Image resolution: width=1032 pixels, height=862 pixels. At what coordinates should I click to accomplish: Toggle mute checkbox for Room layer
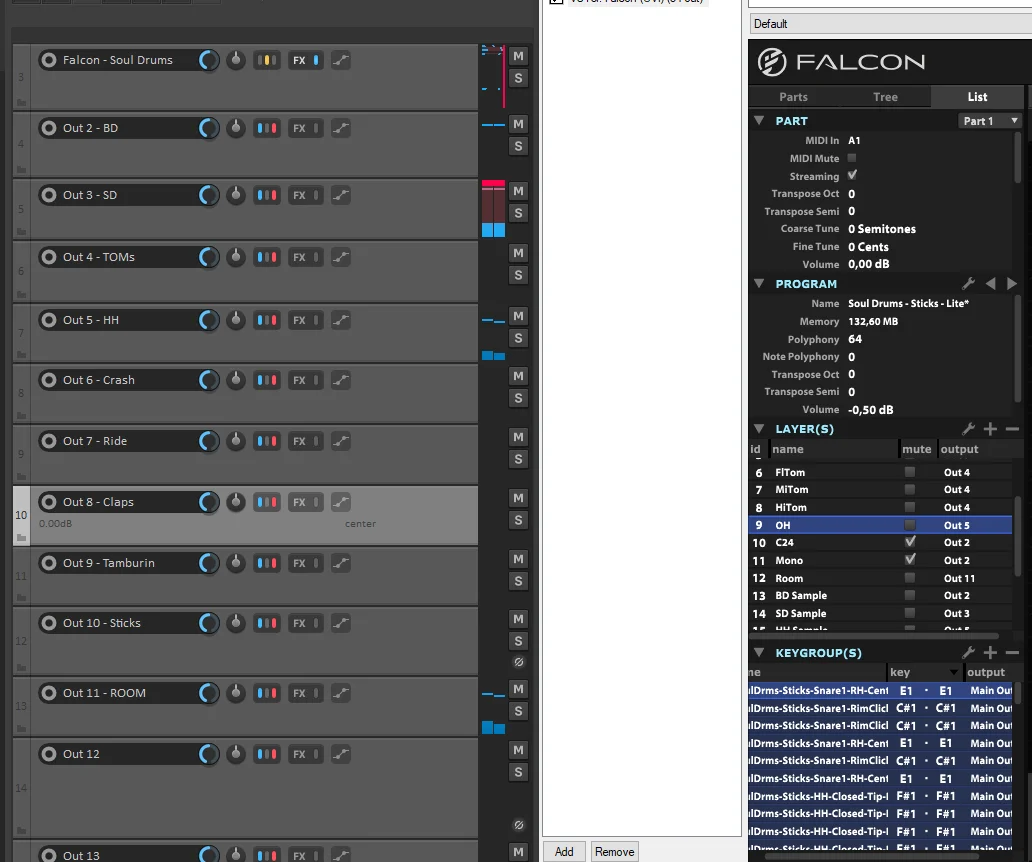pyautogui.click(x=910, y=578)
